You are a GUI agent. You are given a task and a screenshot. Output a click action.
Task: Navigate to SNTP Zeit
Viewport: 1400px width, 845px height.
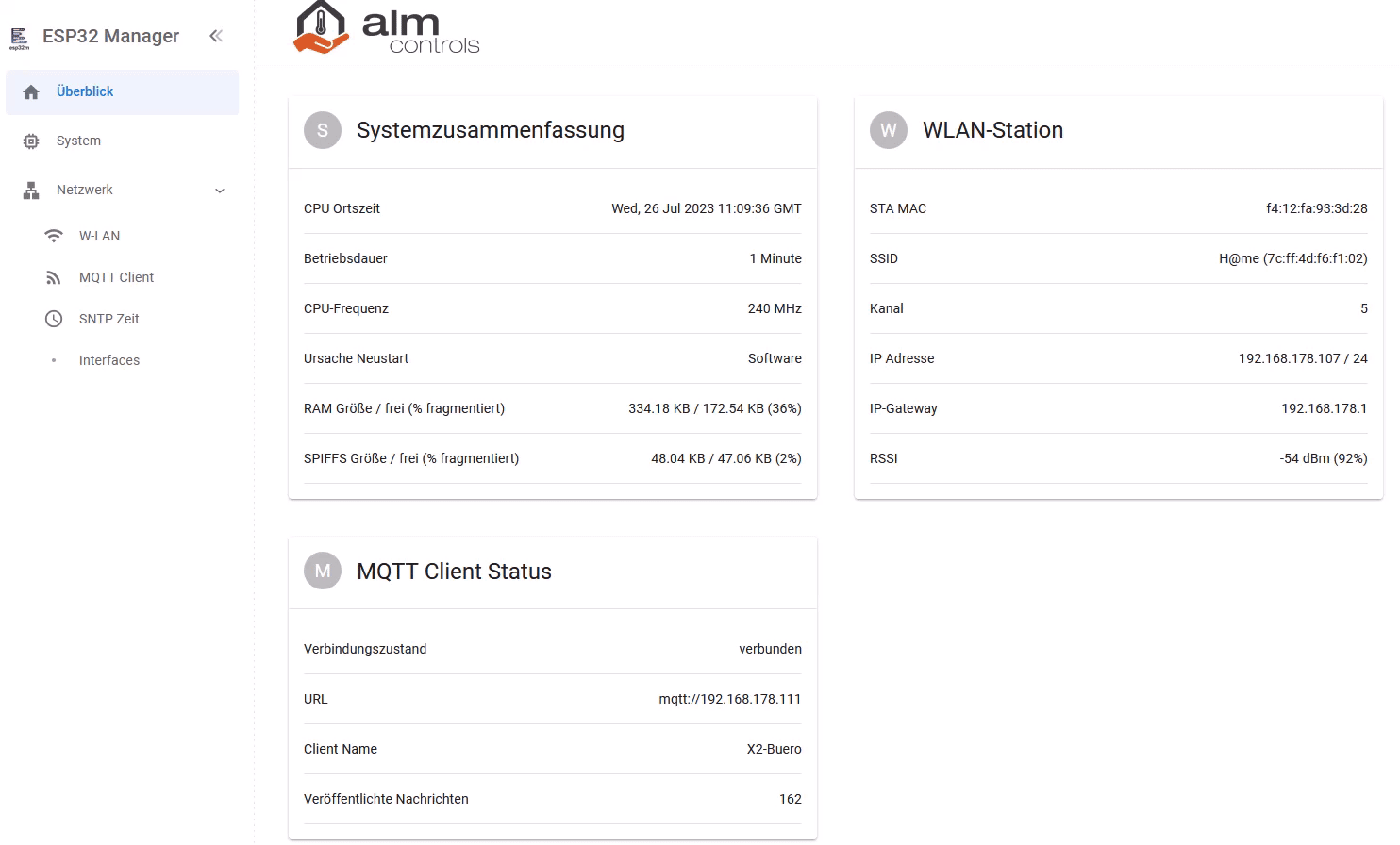(x=123, y=319)
